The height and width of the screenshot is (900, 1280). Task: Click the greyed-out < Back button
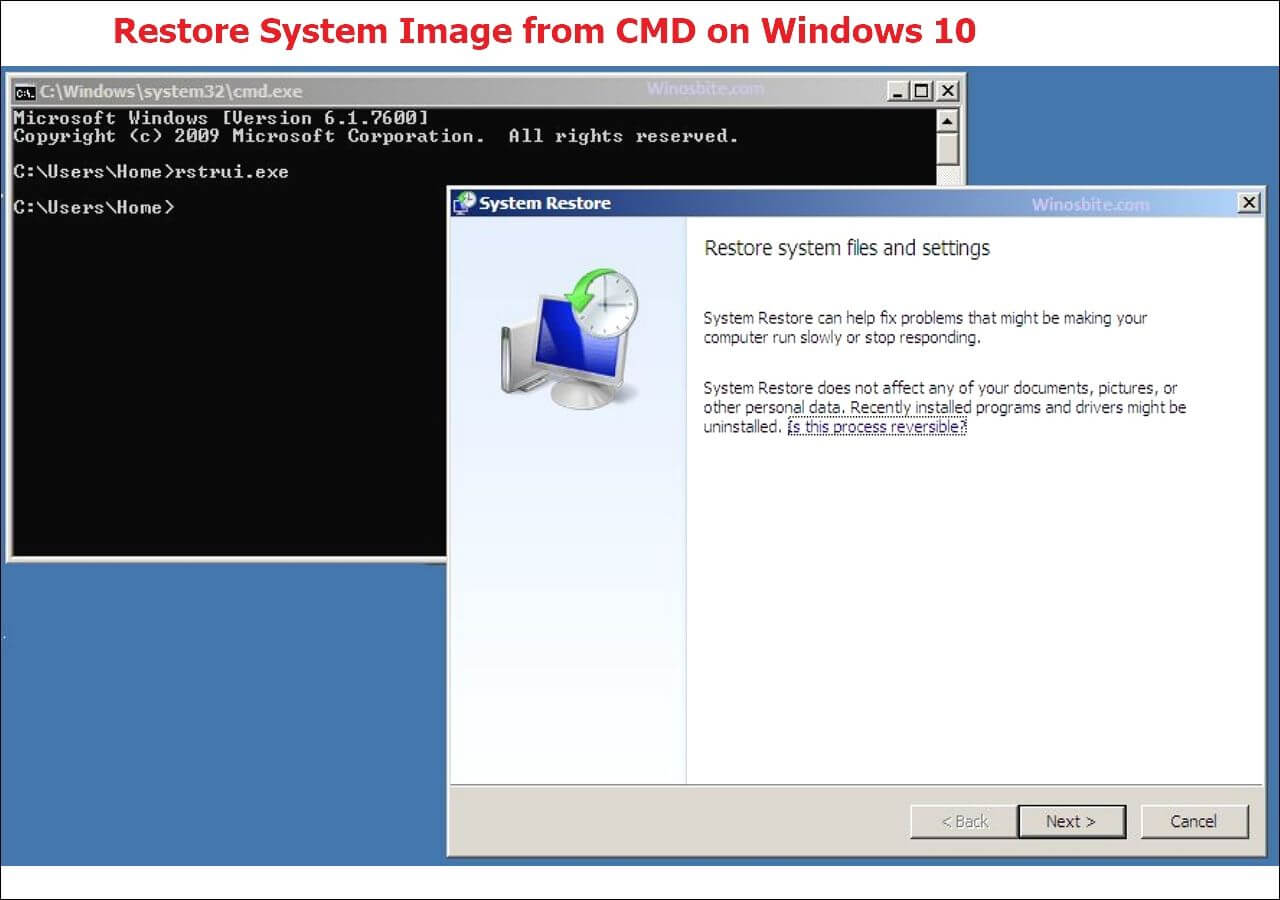pyautogui.click(x=964, y=821)
